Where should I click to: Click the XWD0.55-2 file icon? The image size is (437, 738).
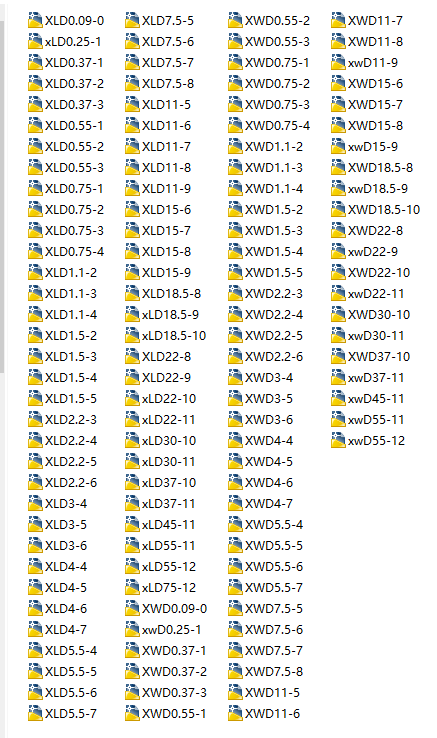235,21
